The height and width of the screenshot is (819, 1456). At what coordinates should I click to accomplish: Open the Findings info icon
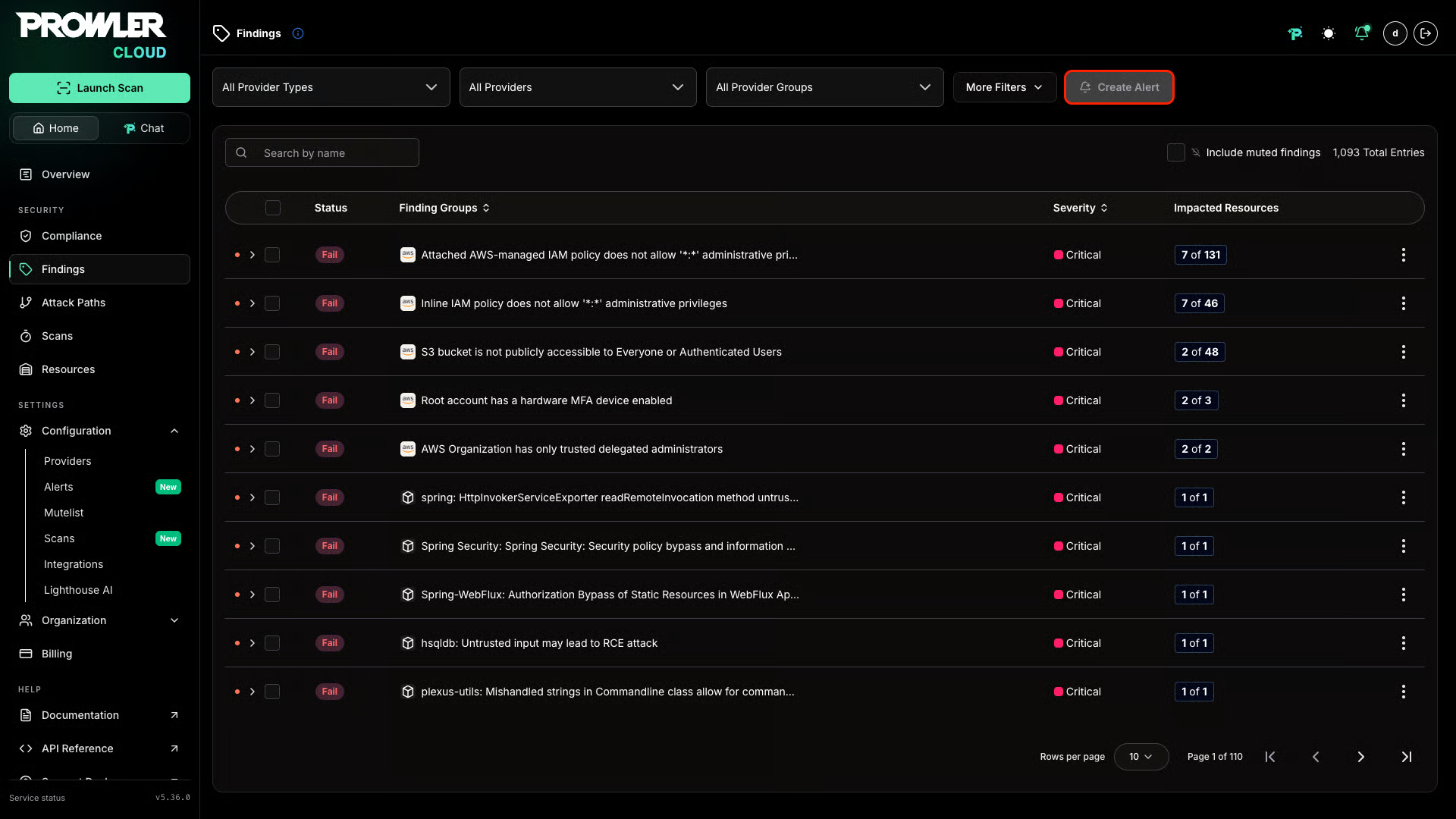point(298,33)
